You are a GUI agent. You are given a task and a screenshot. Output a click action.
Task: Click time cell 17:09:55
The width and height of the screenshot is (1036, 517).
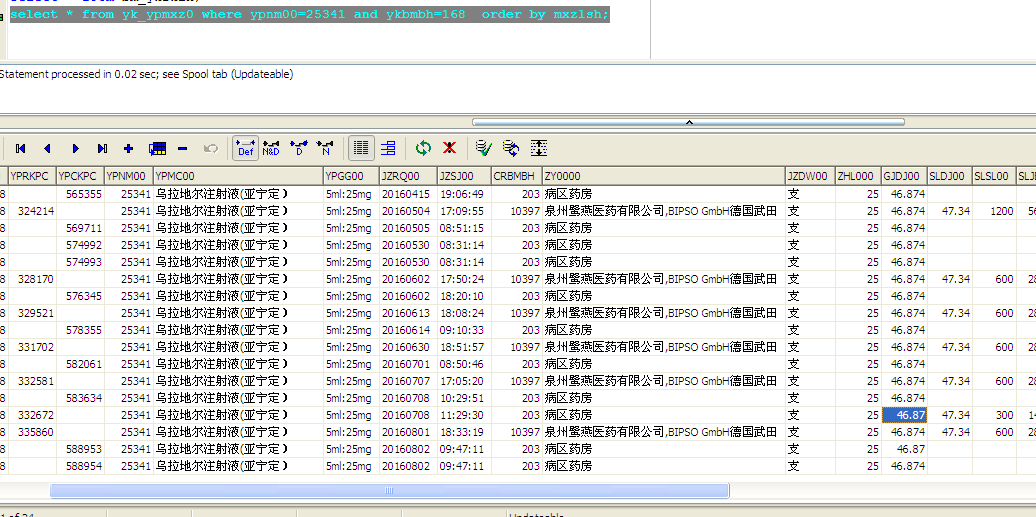coord(464,211)
